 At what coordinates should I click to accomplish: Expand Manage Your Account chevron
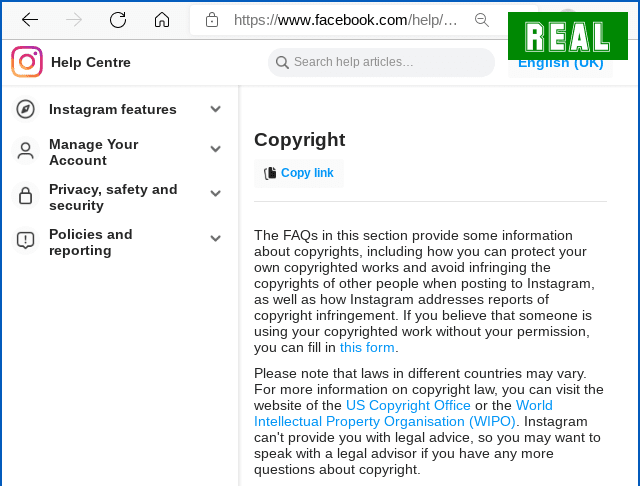coord(216,149)
